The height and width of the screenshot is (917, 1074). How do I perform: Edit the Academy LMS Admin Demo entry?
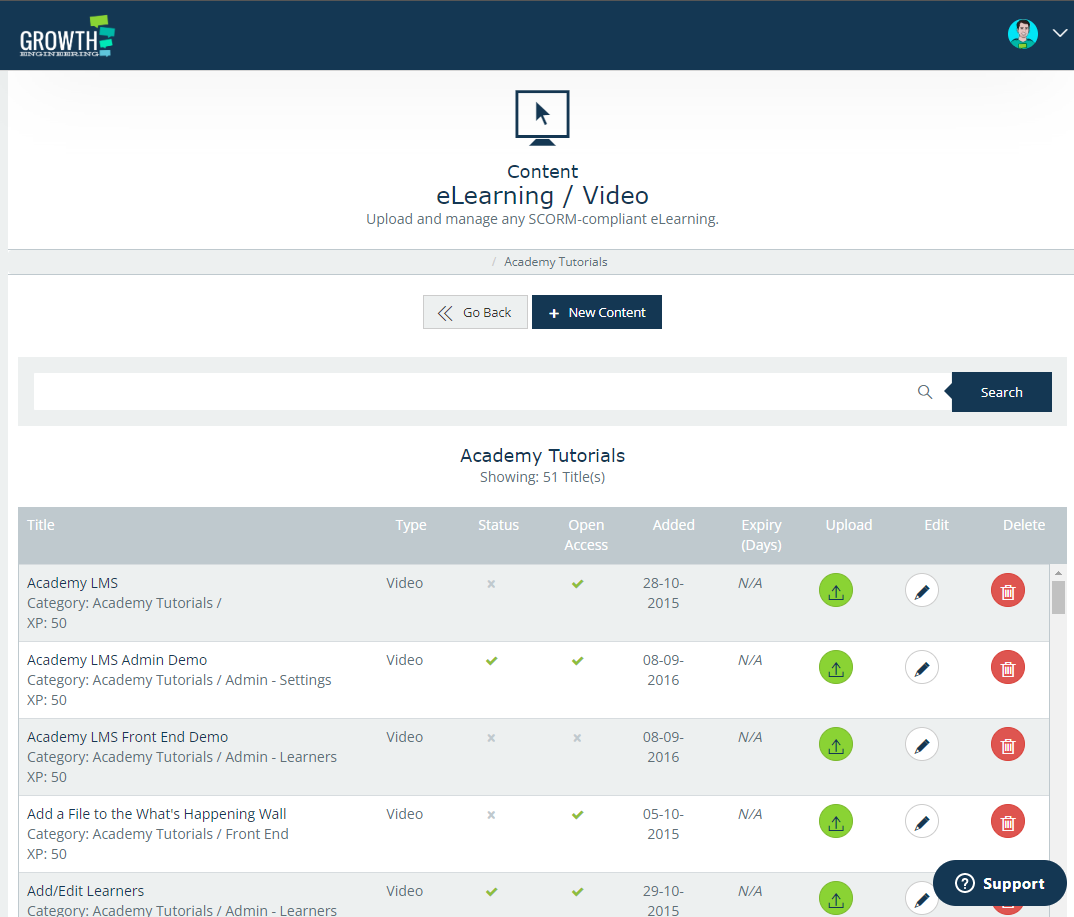click(x=922, y=668)
